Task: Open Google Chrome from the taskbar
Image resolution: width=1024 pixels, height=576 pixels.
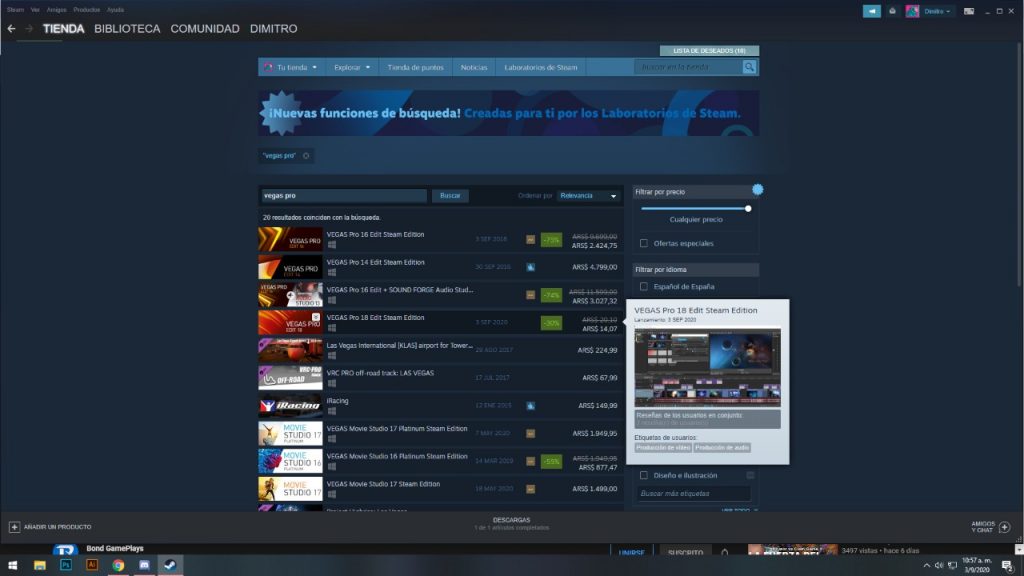Action: [118, 565]
